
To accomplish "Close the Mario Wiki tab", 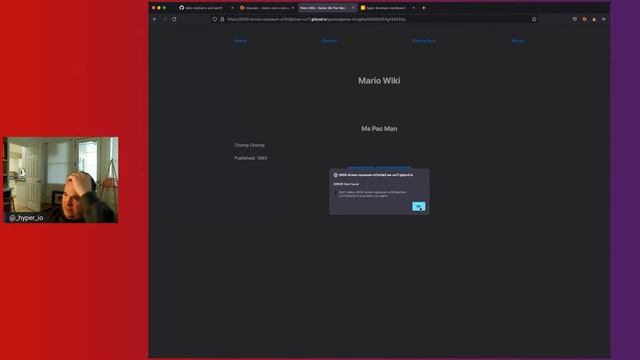I will [353, 8].
